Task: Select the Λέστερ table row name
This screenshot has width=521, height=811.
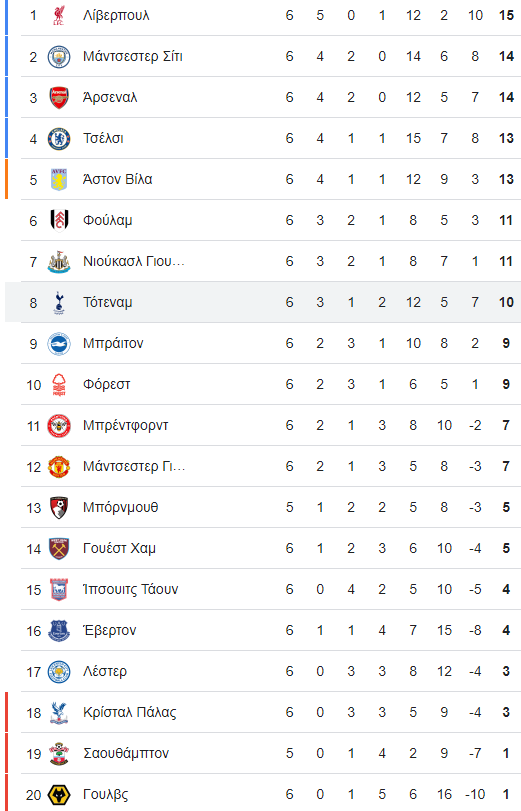Action: (105, 671)
